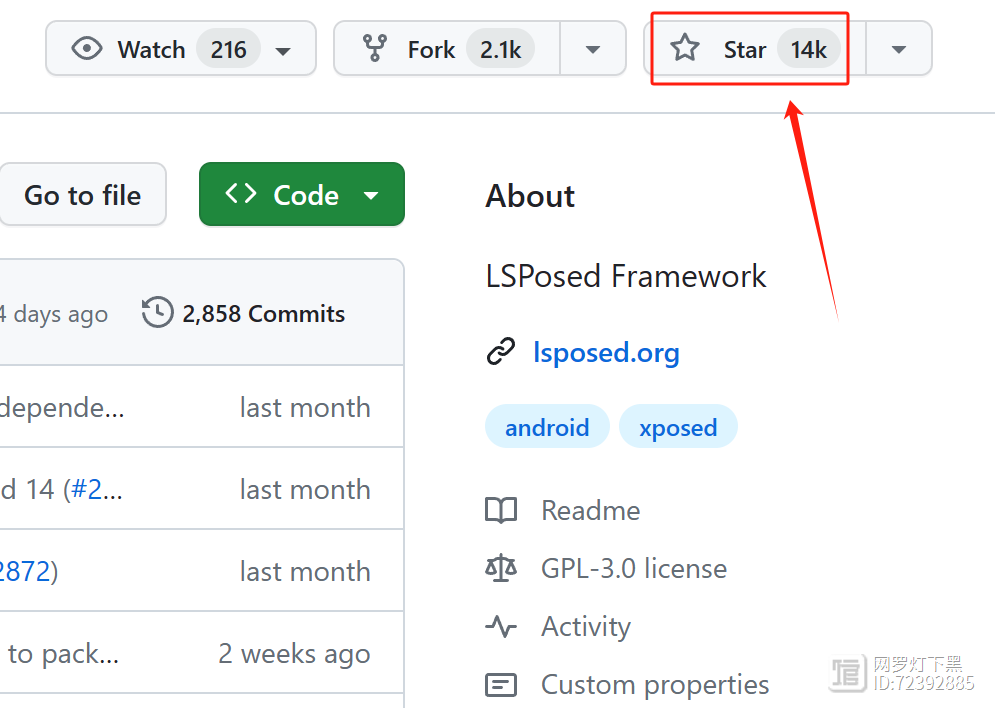Select the xposed topic tag
This screenshot has width=995, height=708.
click(x=678, y=427)
